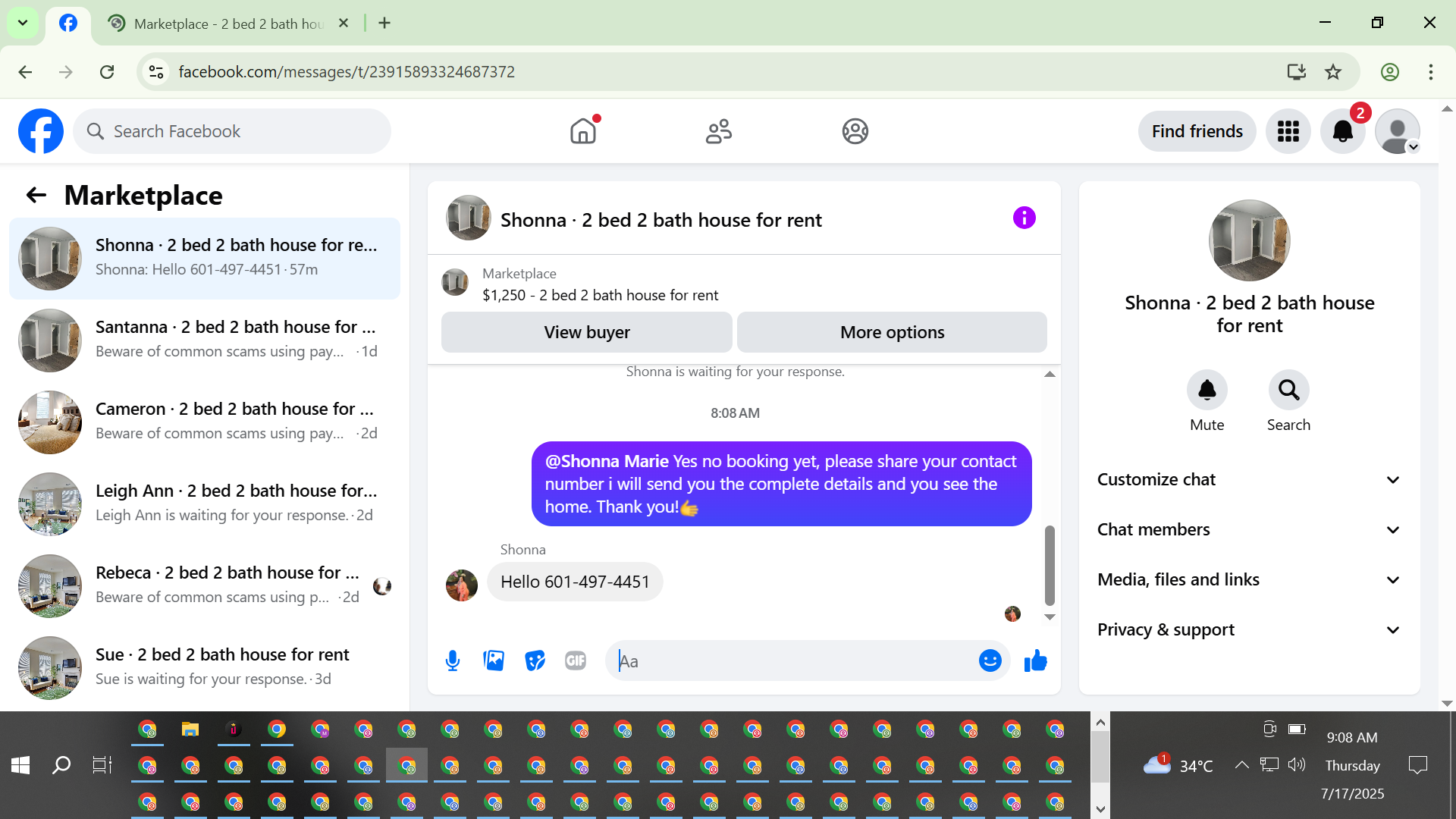Navigate back in browser
The image size is (1456, 819).
tap(25, 72)
